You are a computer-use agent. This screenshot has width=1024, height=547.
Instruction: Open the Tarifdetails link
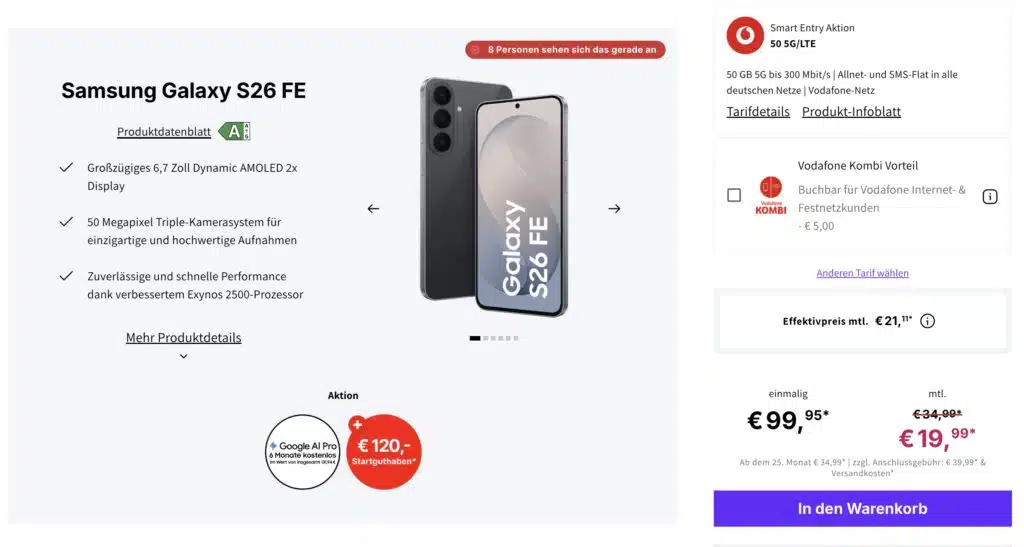pyautogui.click(x=758, y=112)
